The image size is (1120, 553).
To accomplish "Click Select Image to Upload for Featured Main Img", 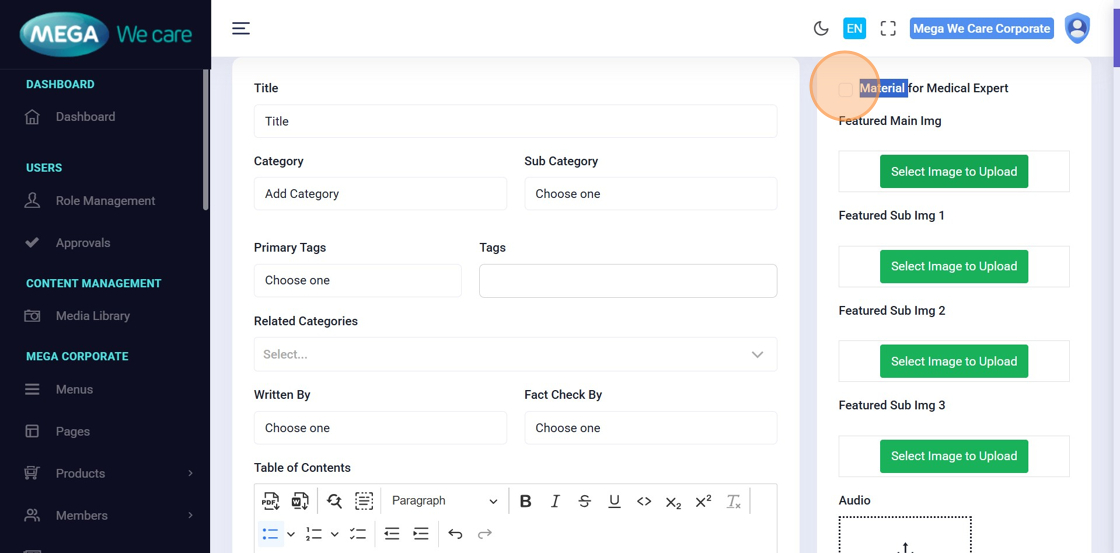I will pyautogui.click(x=953, y=172).
